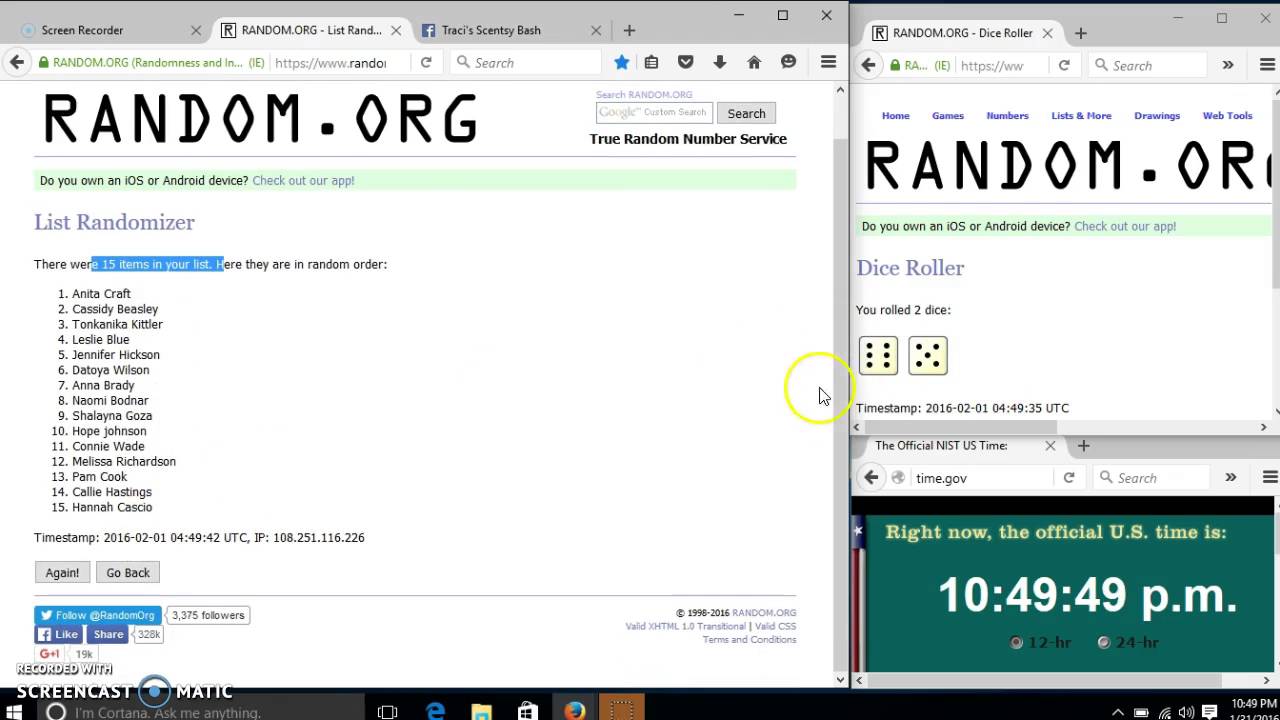Screen dimensions: 1280x720
Task: Select the 24-hr time format
Action: [1104, 642]
